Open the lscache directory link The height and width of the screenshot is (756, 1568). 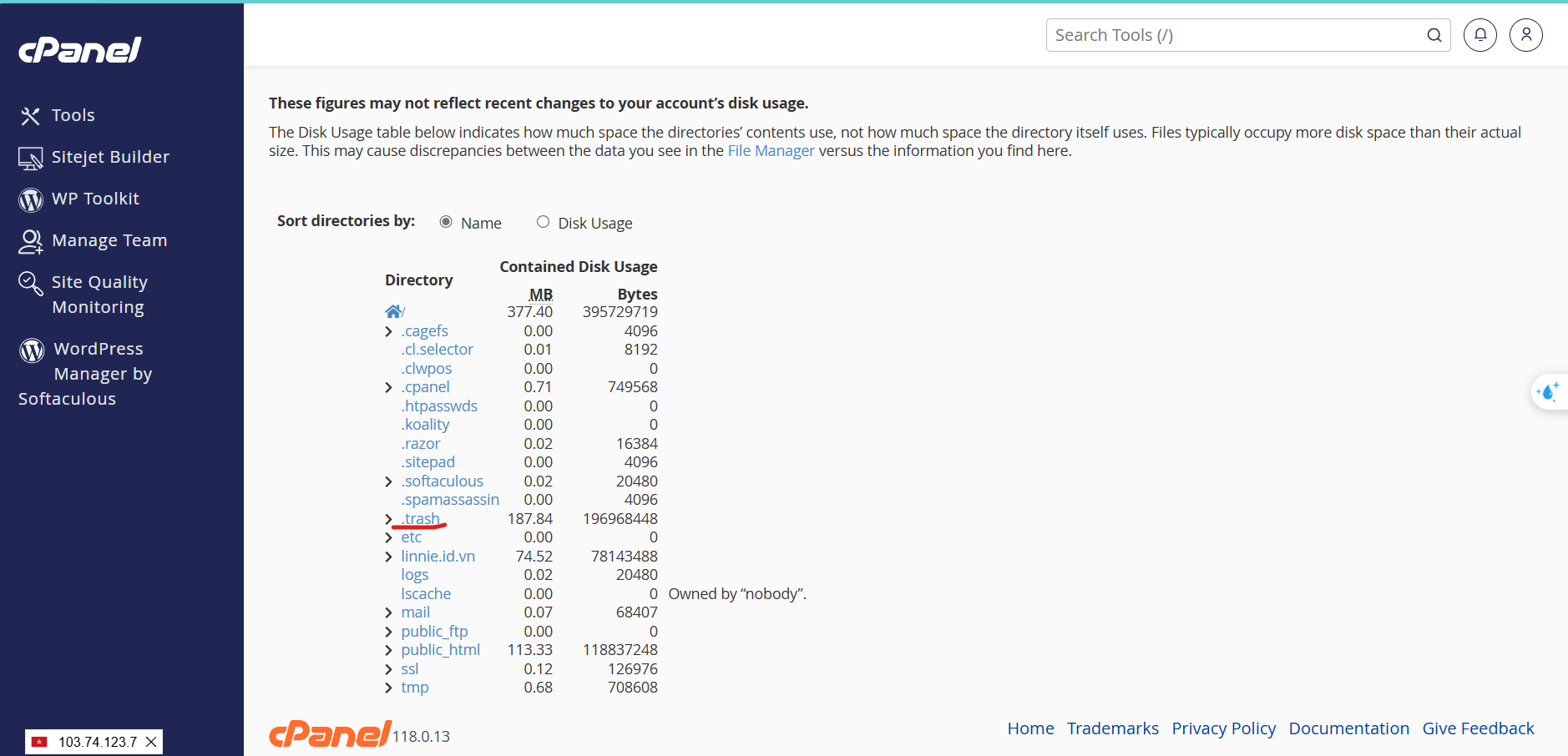coord(426,594)
